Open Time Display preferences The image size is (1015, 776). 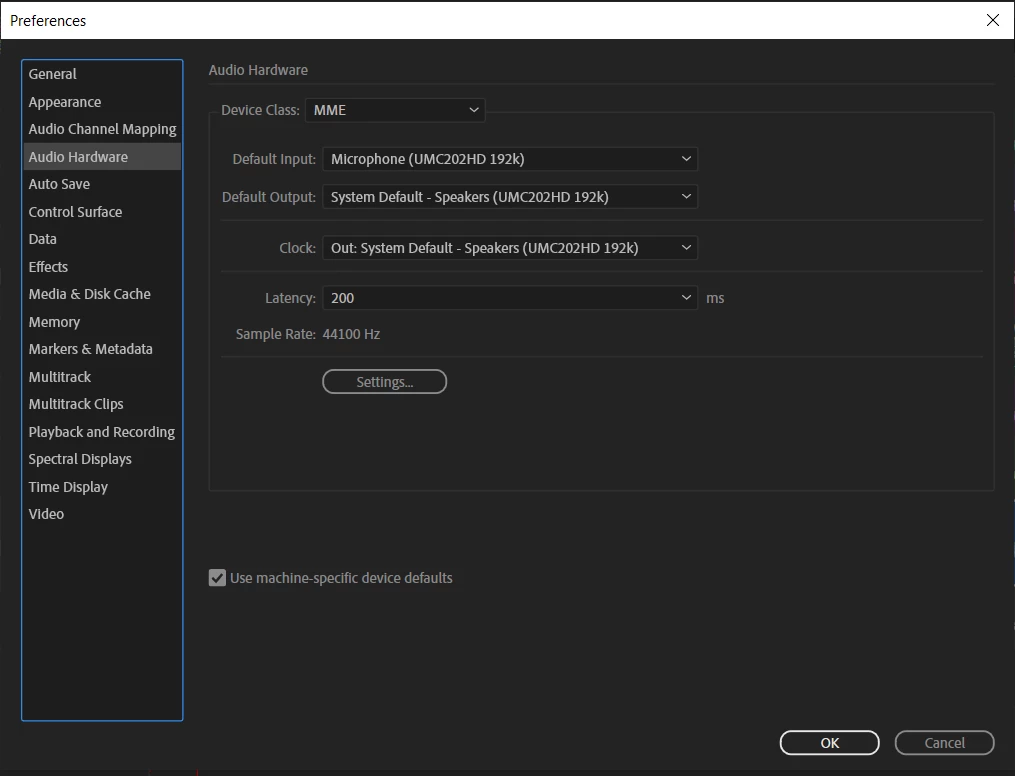click(x=102, y=487)
